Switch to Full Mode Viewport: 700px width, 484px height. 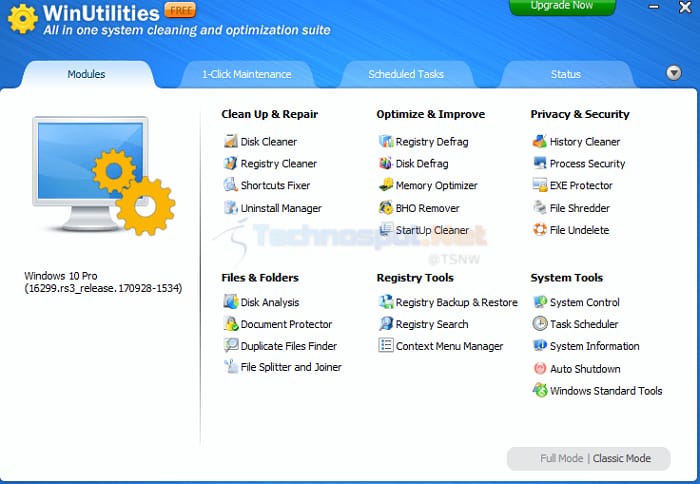(562, 459)
